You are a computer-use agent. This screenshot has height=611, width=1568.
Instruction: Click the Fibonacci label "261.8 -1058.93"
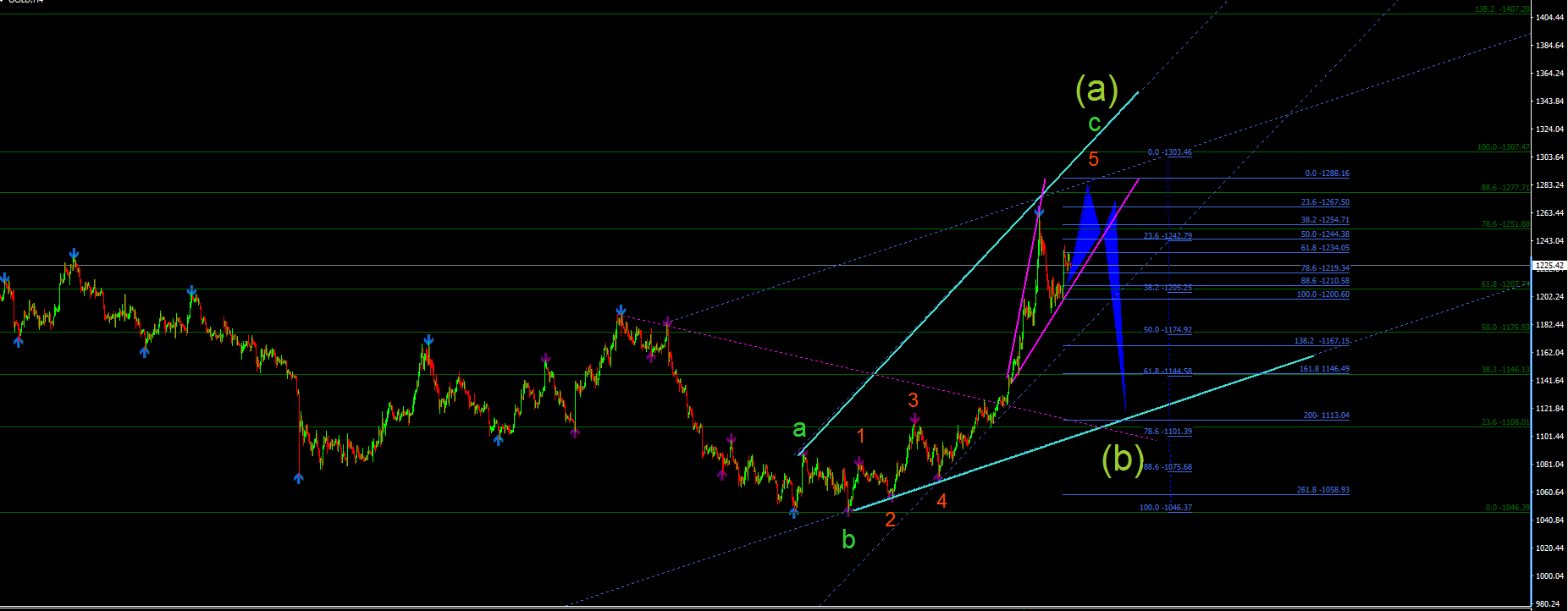coord(1323,490)
